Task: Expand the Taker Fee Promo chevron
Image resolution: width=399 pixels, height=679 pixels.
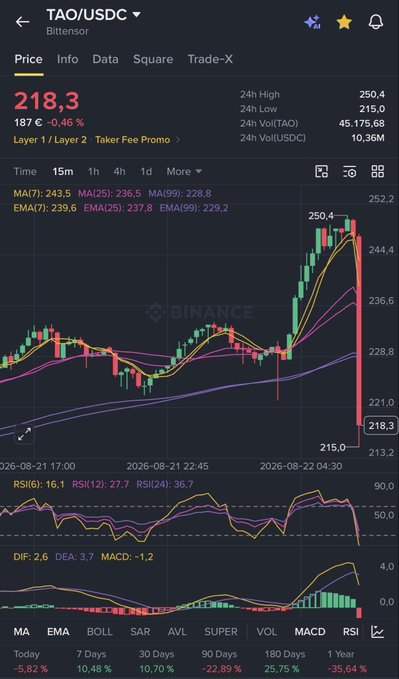Action: tap(177, 140)
